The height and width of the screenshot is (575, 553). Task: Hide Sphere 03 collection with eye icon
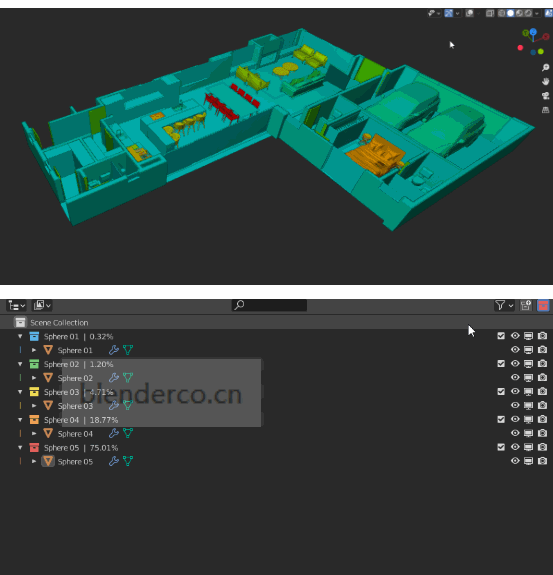[x=515, y=391]
